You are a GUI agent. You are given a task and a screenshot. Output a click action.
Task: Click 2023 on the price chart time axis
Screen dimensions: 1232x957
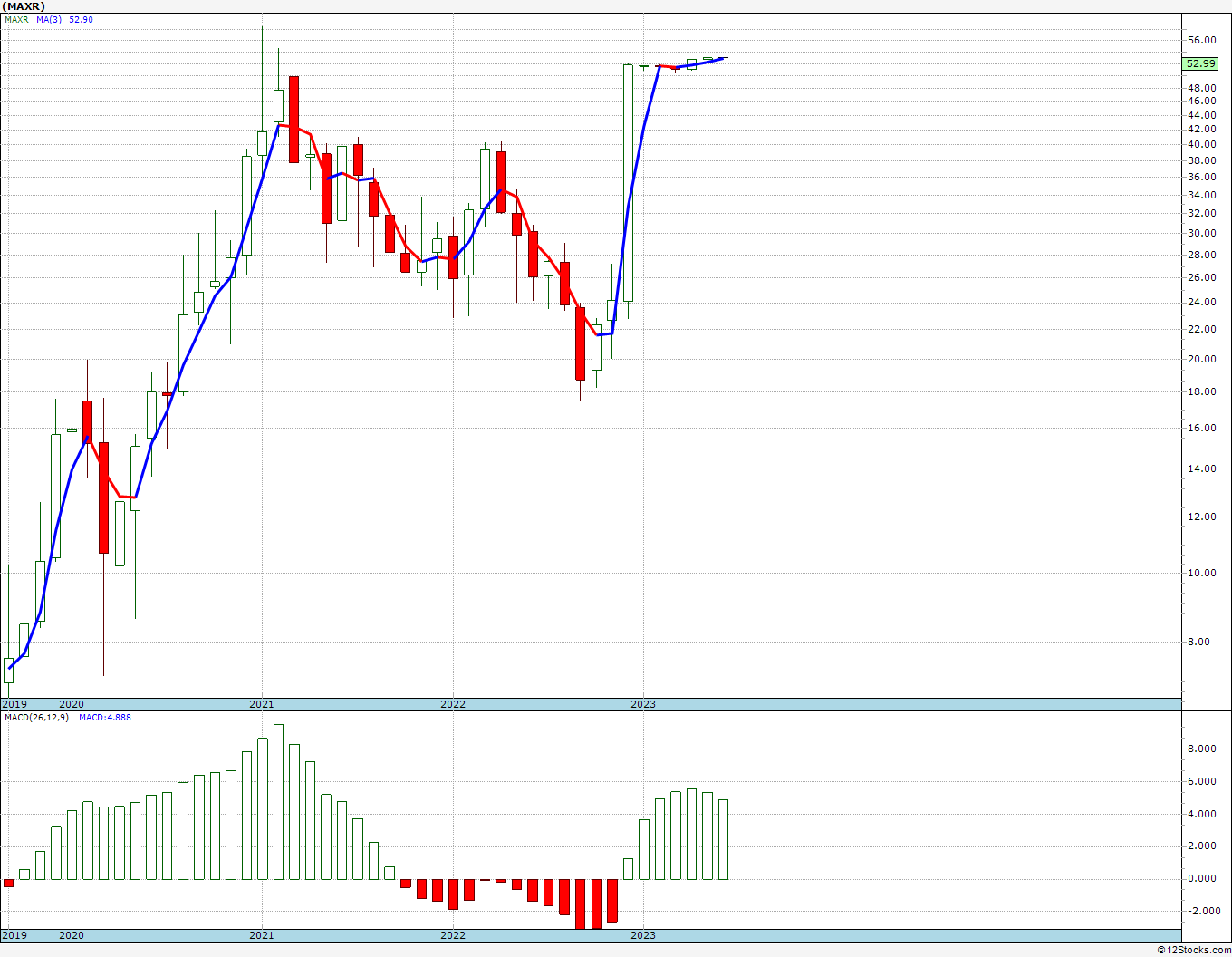click(643, 704)
